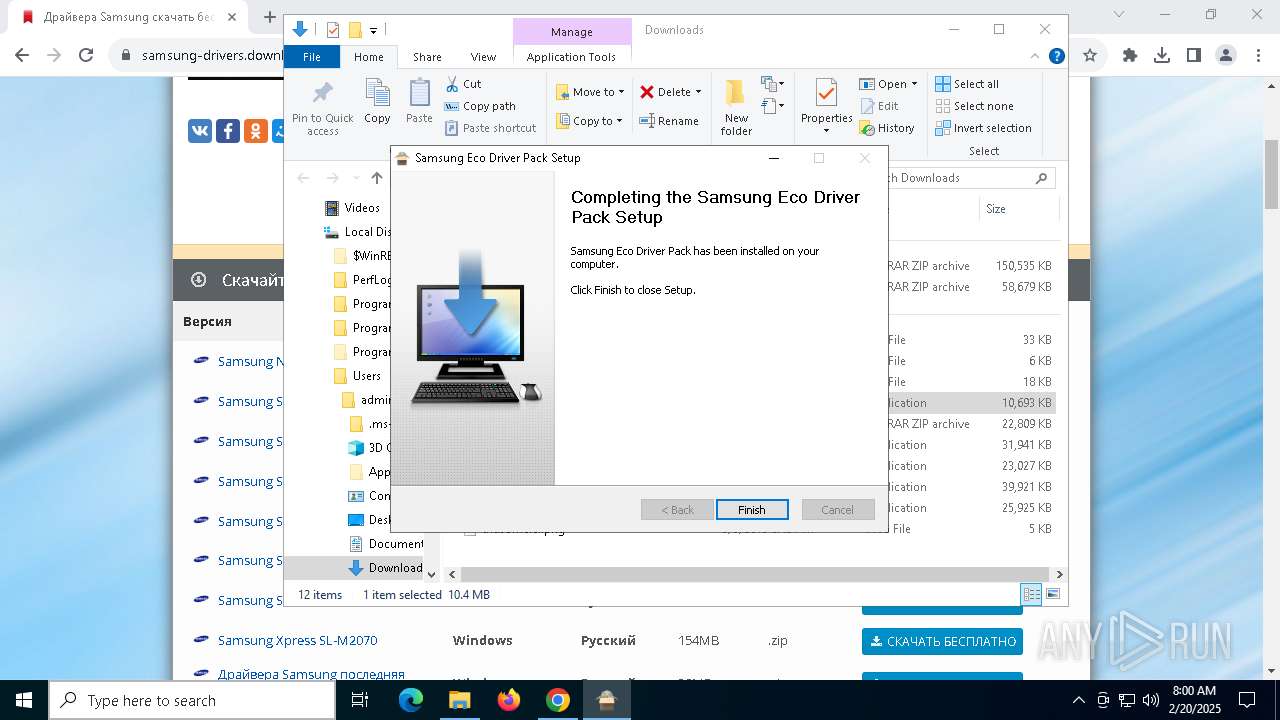1280x720 pixels.
Task: Click the Cut scissors command
Action: (464, 84)
